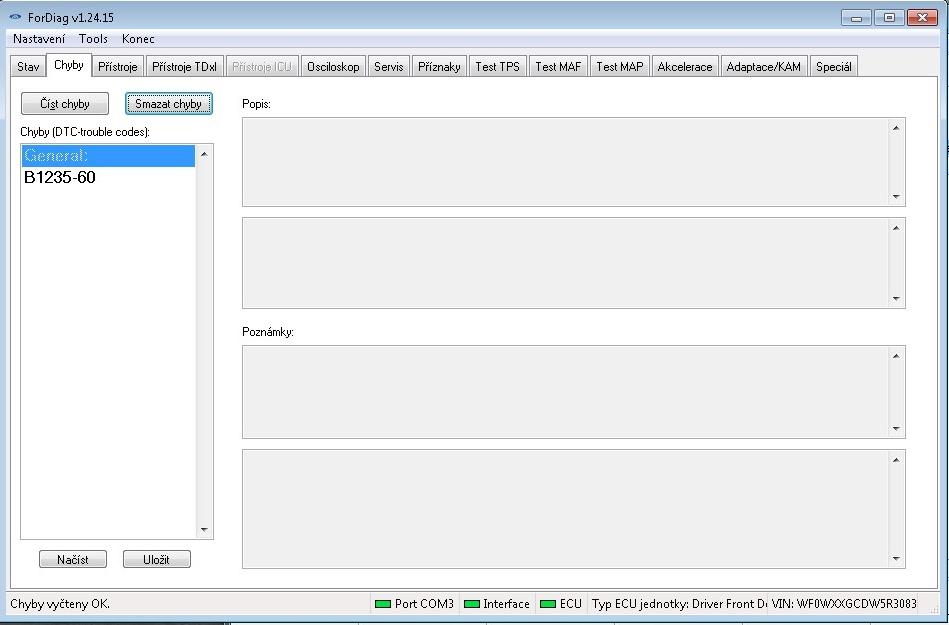Click the green ECU status indicator

pyautogui.click(x=547, y=604)
